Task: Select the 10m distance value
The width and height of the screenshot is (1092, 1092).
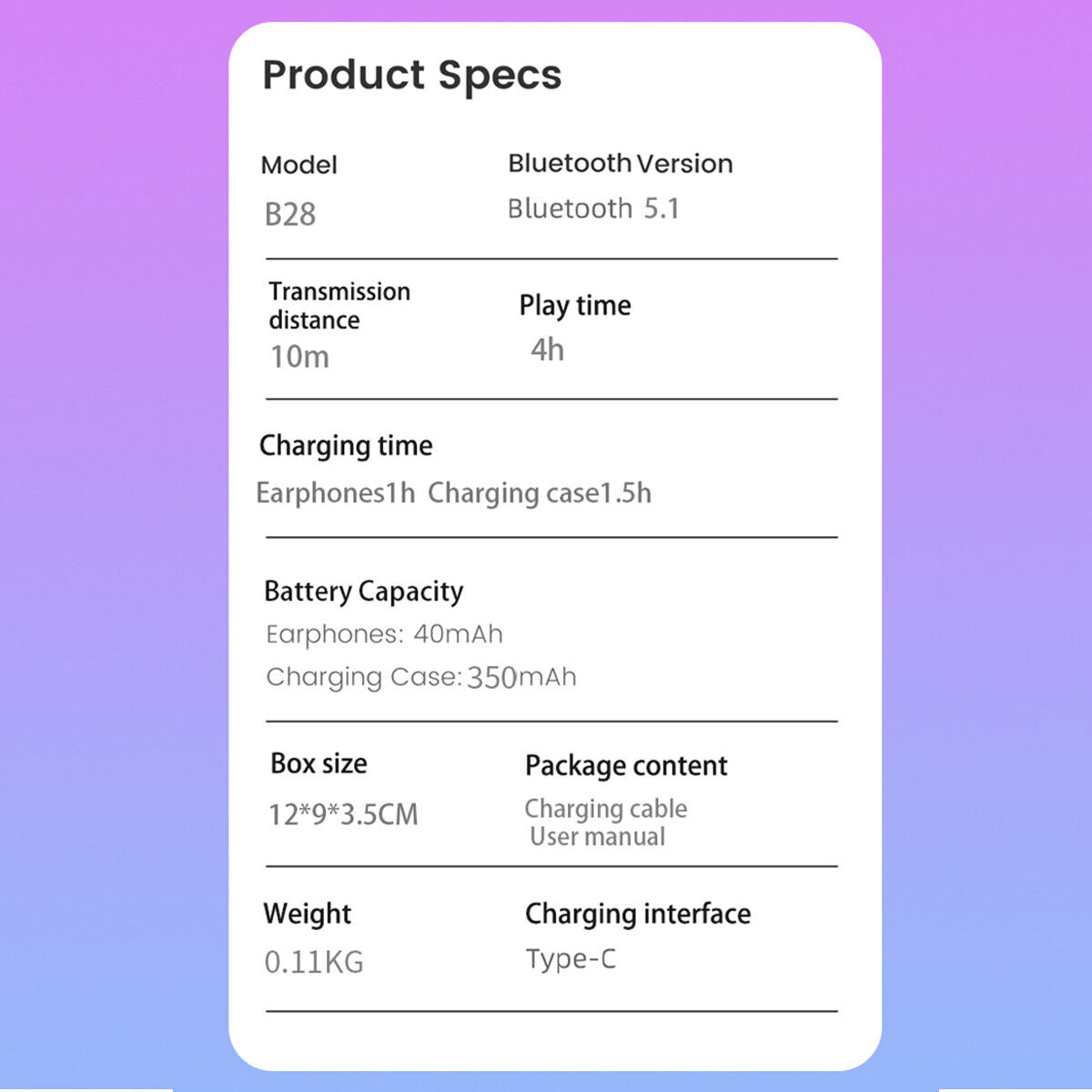Action: pos(299,357)
